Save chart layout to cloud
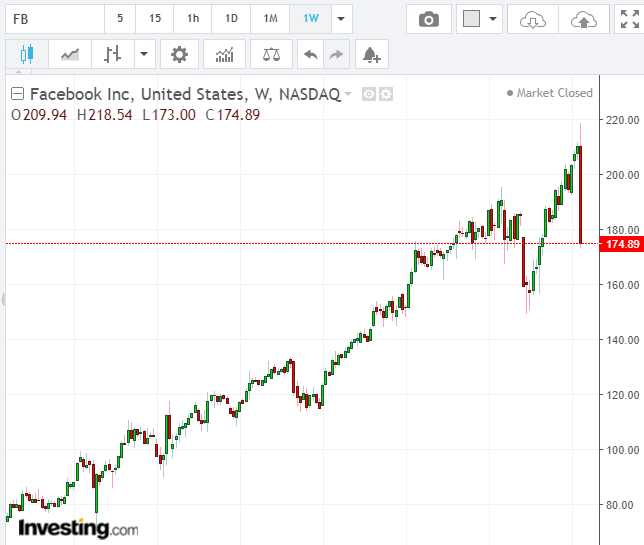Viewport: 644px width, 545px height. point(583,19)
